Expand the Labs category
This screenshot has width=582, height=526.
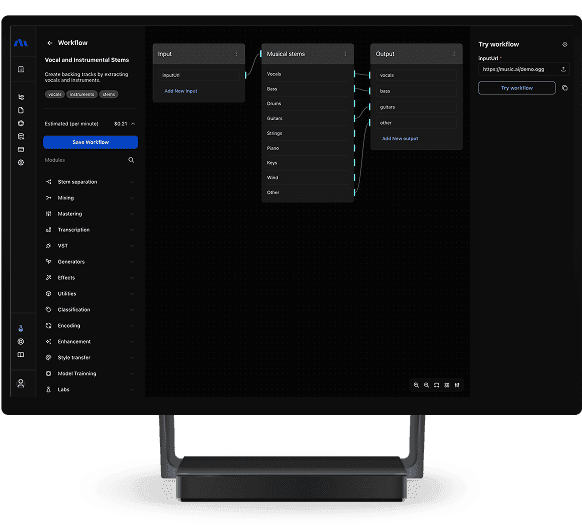[x=132, y=389]
